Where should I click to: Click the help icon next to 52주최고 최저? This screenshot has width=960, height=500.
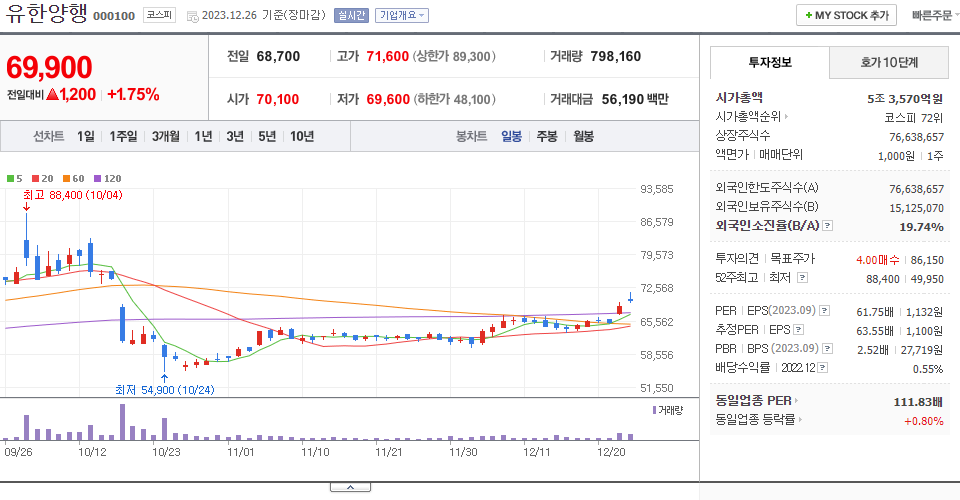tap(802, 278)
